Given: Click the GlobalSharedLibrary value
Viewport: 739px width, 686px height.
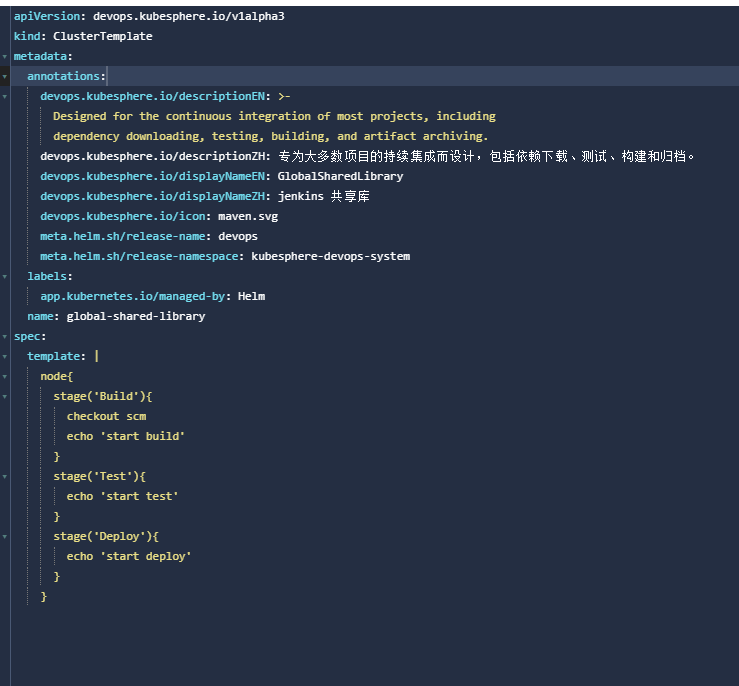Looking at the screenshot, I should tap(340, 176).
